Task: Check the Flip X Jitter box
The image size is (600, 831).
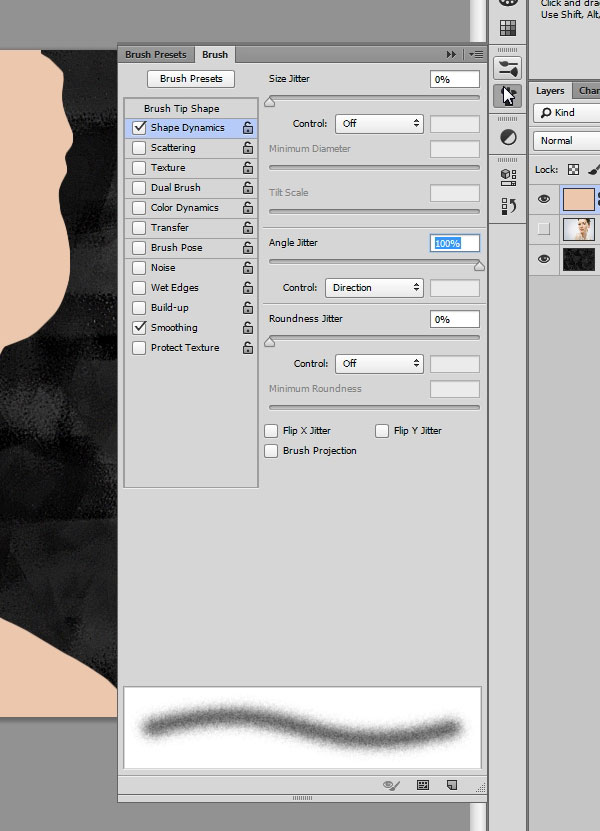Action: pyautogui.click(x=271, y=431)
